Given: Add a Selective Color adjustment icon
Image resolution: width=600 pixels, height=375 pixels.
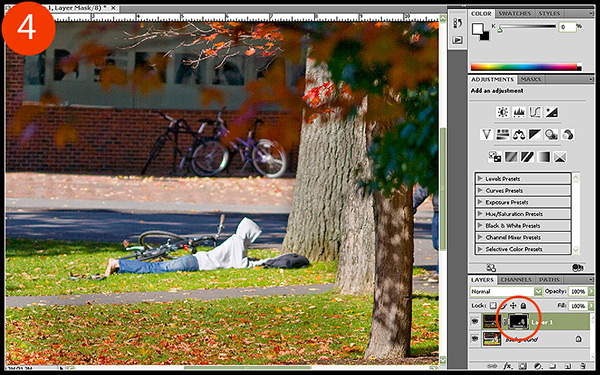Looking at the screenshot, I should pos(560,157).
